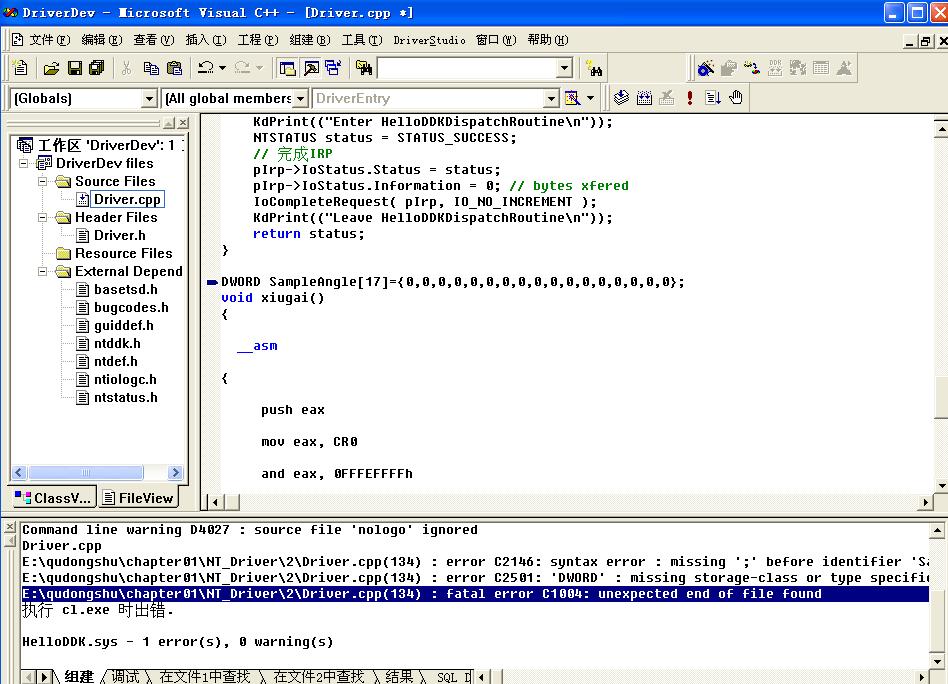Open the 查看(V) menu
The width and height of the screenshot is (948, 684).
(154, 40)
